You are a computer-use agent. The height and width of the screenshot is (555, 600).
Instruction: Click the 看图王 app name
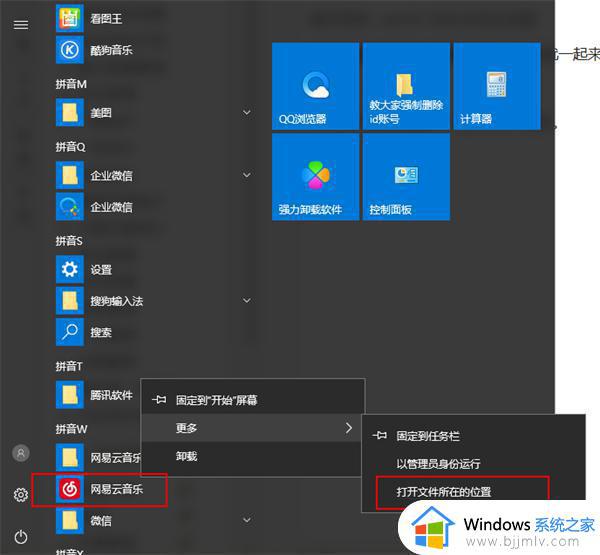pos(106,18)
